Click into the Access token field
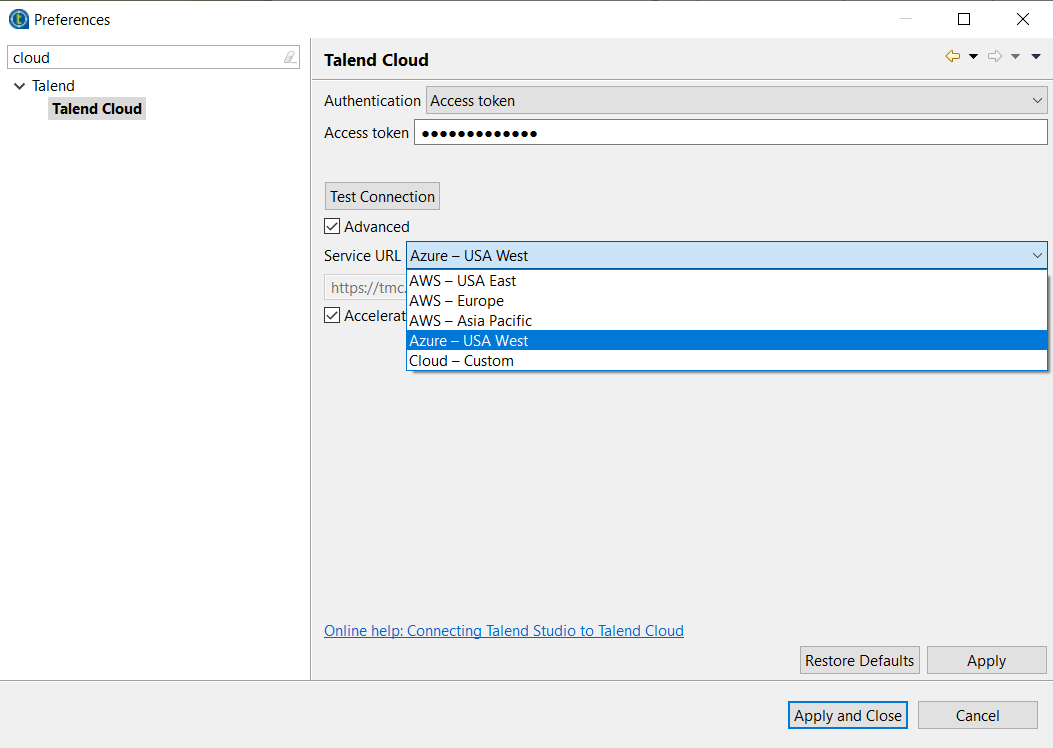 point(730,133)
